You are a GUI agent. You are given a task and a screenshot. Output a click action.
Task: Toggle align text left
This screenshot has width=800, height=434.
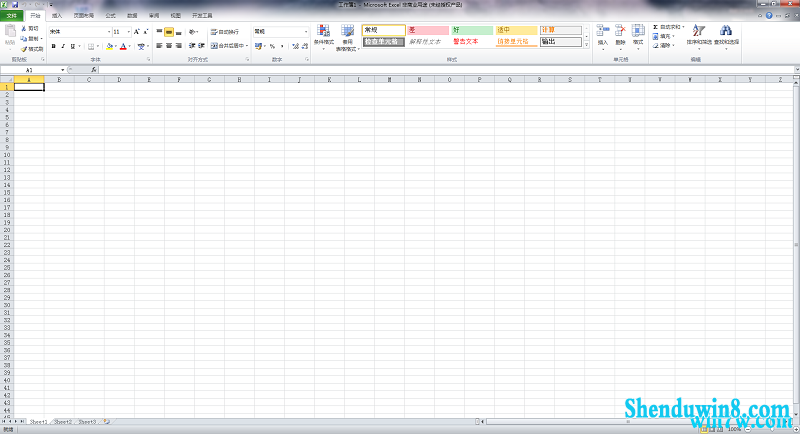[159, 46]
